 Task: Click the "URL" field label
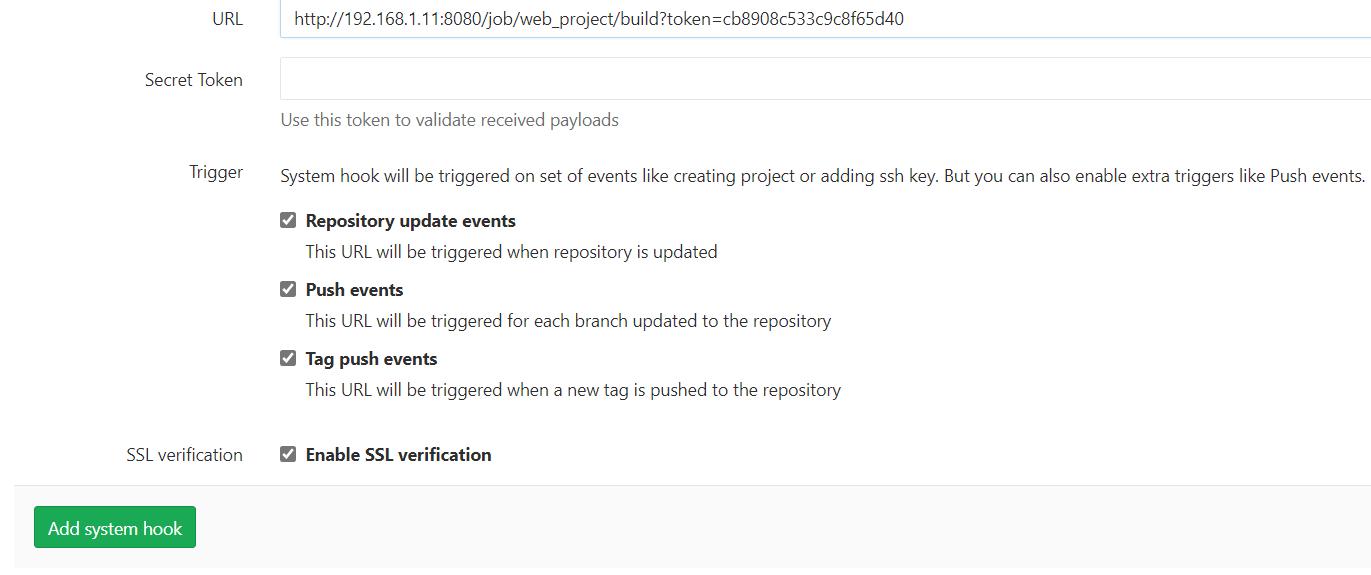click(227, 19)
